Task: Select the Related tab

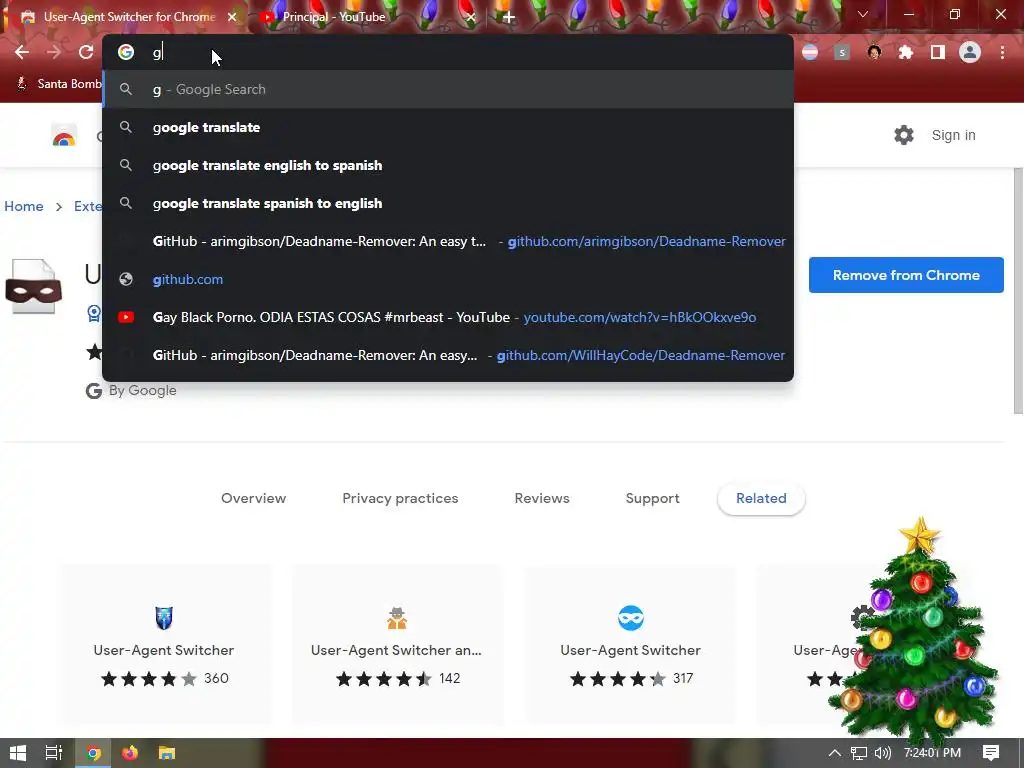Action: coord(761,498)
